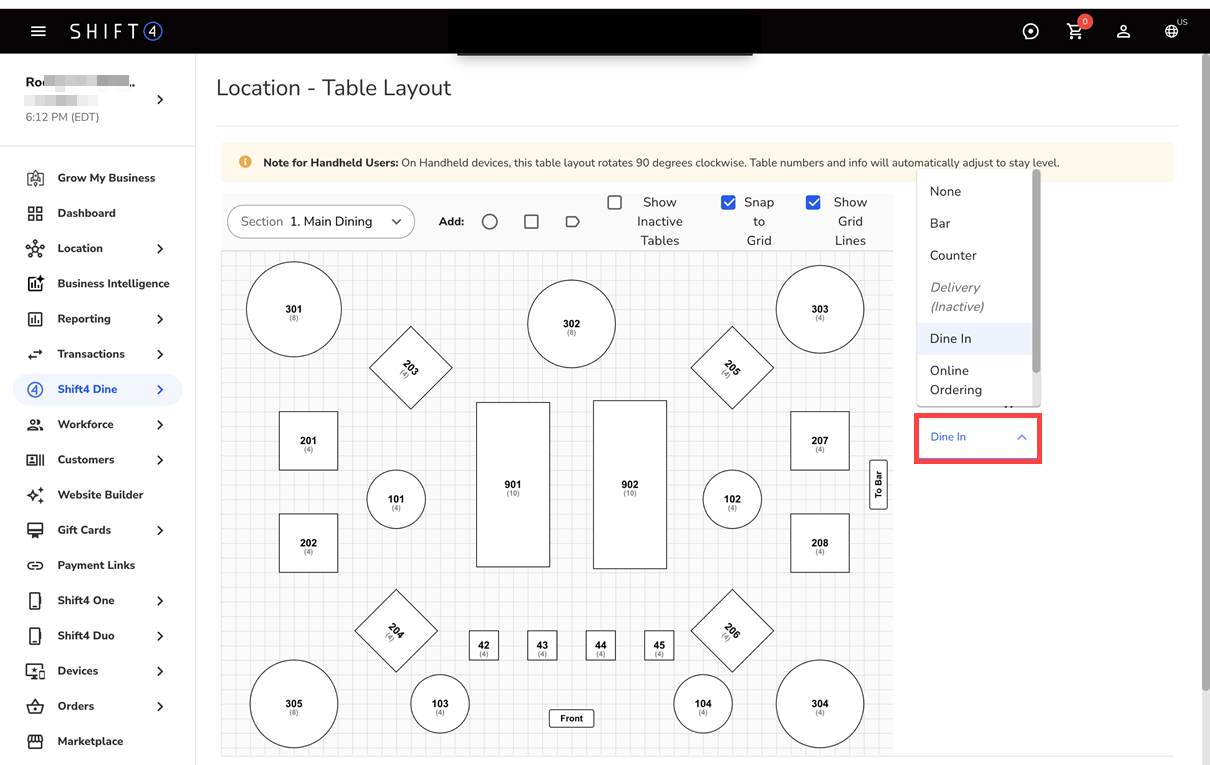Expand the Location submenu chevron
Image resolution: width=1210 pixels, height=765 pixels.
pos(160,248)
